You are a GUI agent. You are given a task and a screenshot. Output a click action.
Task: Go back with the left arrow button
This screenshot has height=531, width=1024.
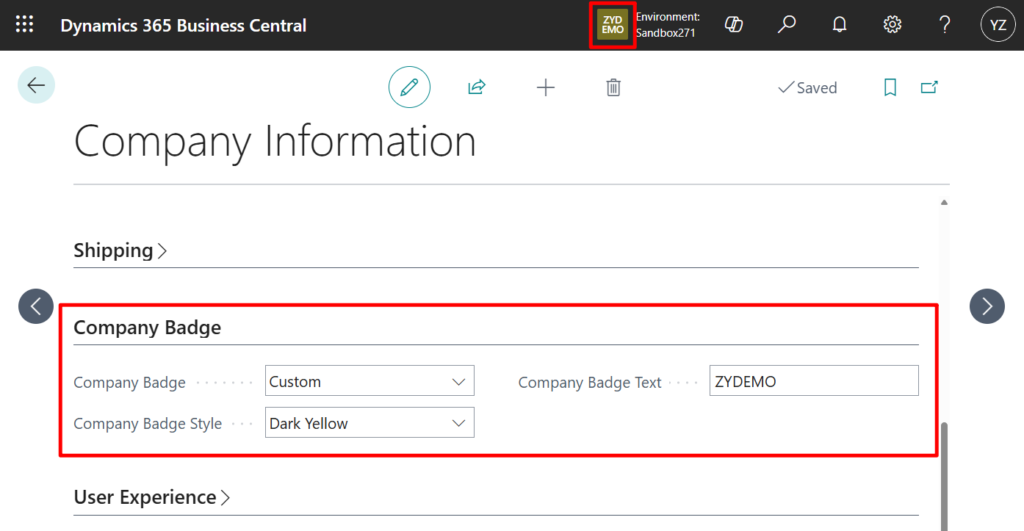point(36,86)
